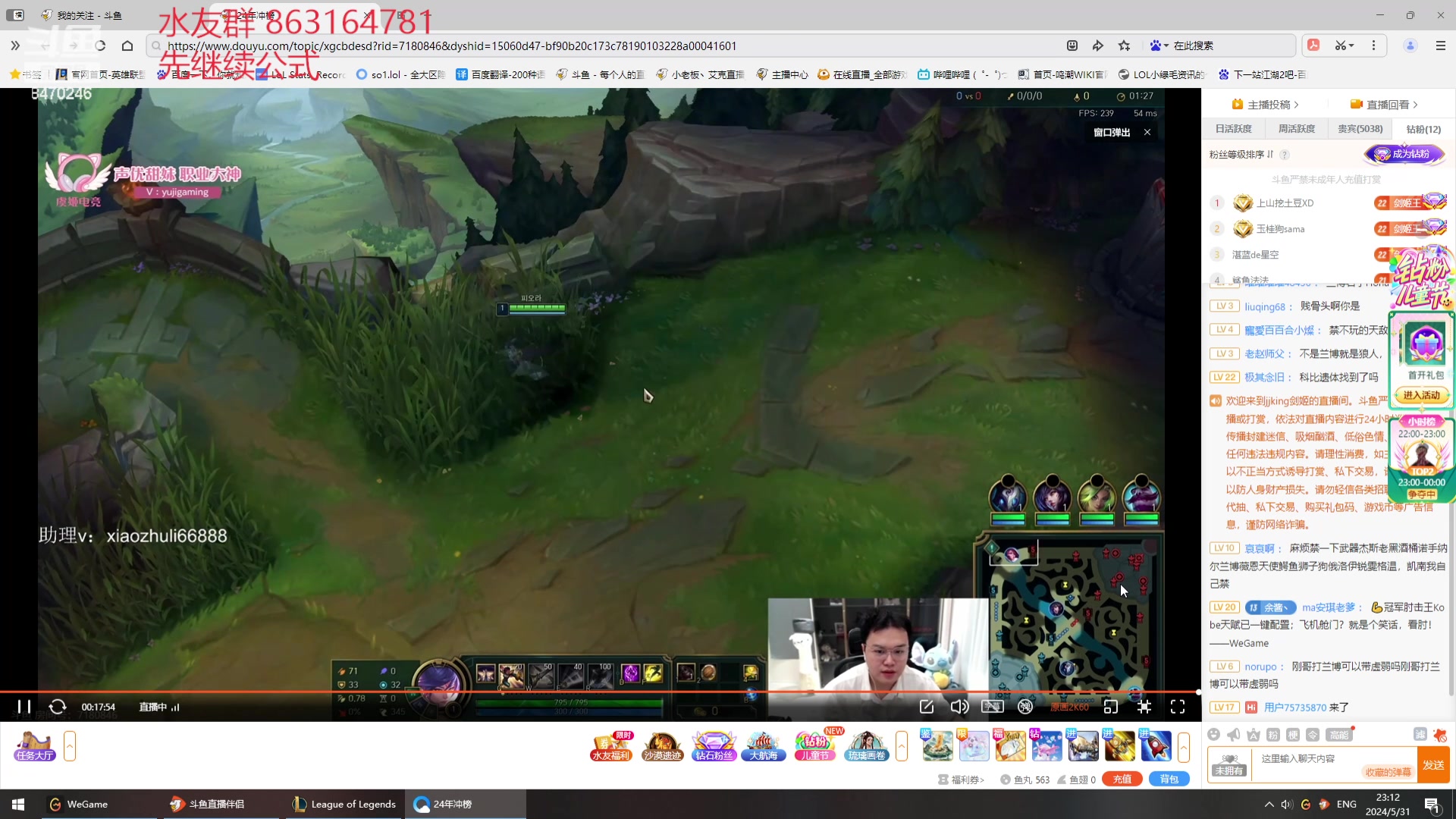This screenshot has width=1456, height=819.
Task: Click the stream refresh icon
Action: (58, 707)
